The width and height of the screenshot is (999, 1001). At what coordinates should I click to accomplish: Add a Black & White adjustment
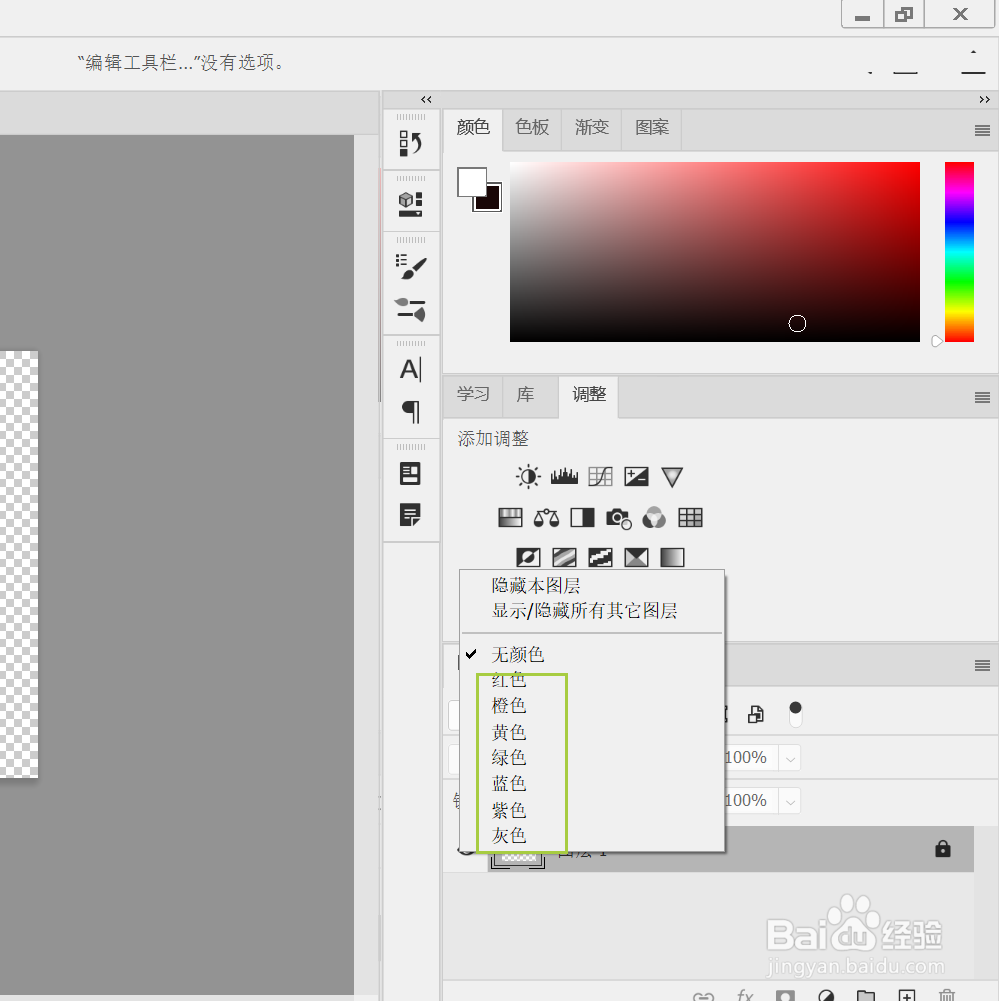click(x=582, y=518)
